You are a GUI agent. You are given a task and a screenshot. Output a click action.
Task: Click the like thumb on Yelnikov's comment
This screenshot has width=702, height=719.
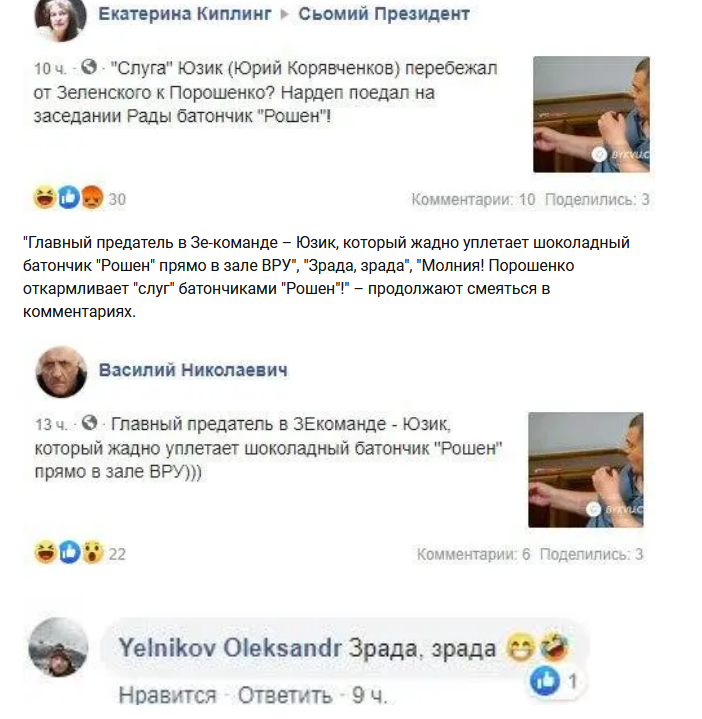pyautogui.click(x=545, y=681)
